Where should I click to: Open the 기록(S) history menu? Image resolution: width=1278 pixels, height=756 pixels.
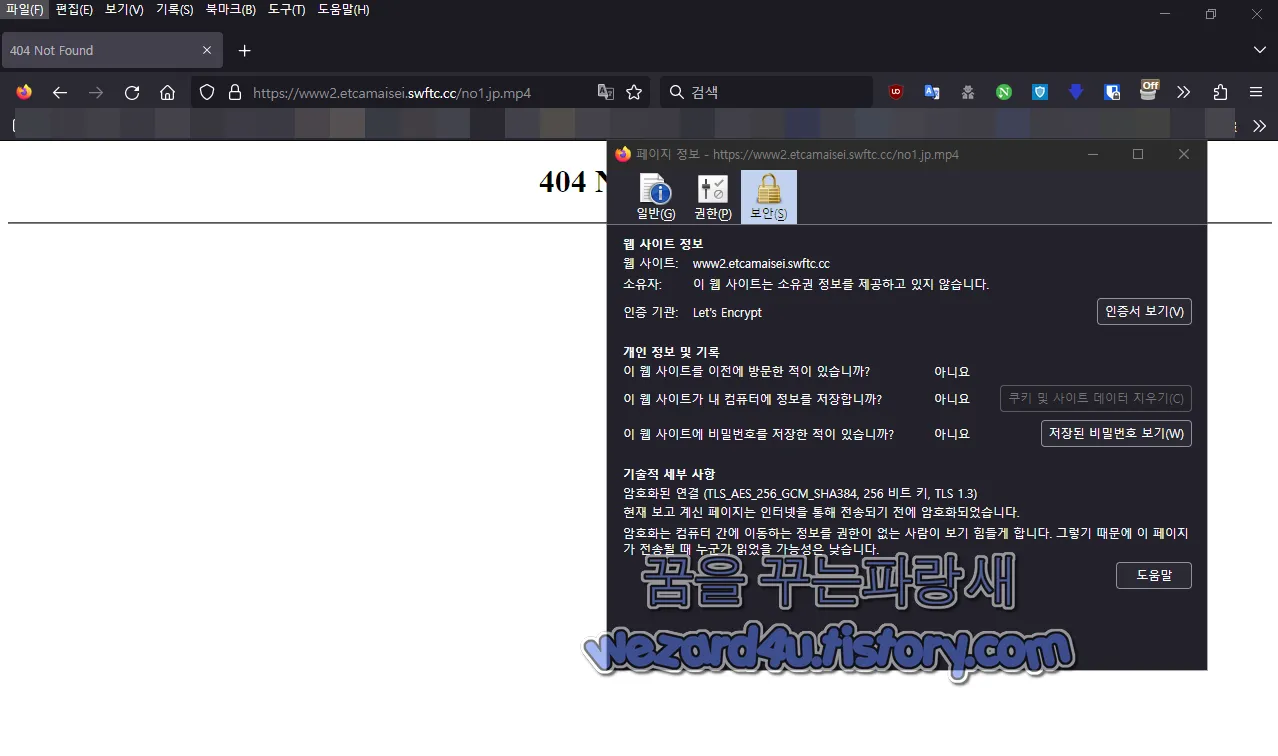[x=174, y=10]
